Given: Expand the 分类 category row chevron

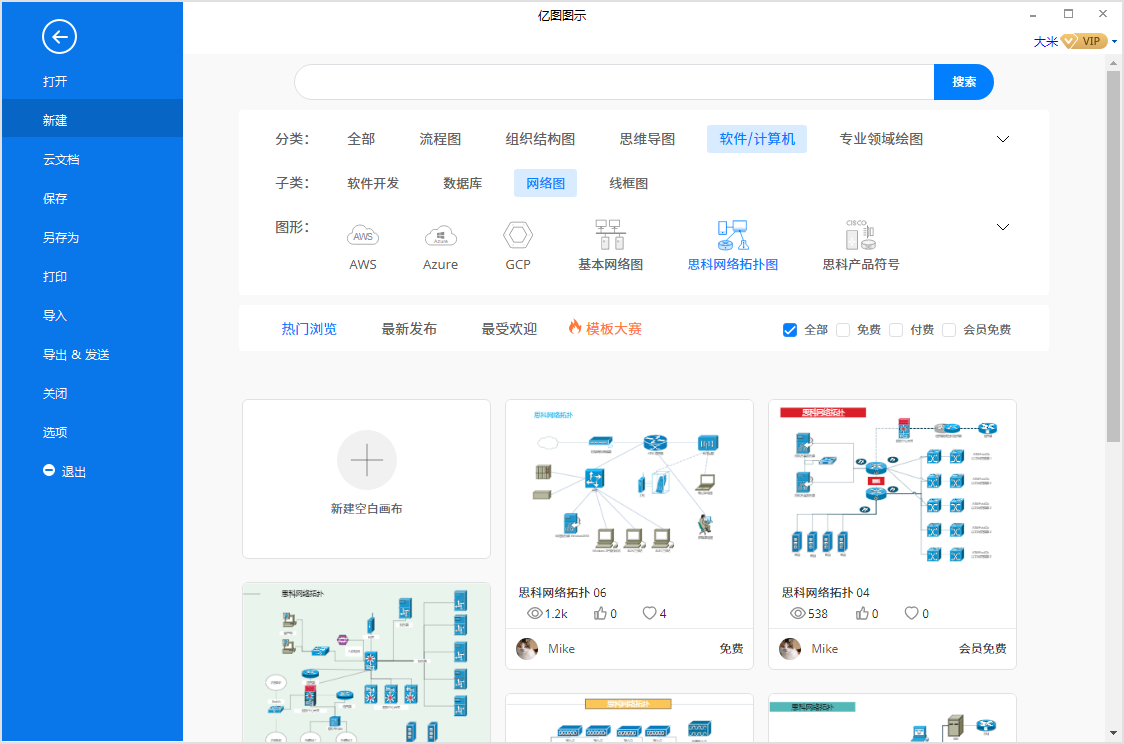Looking at the screenshot, I should [1003, 139].
